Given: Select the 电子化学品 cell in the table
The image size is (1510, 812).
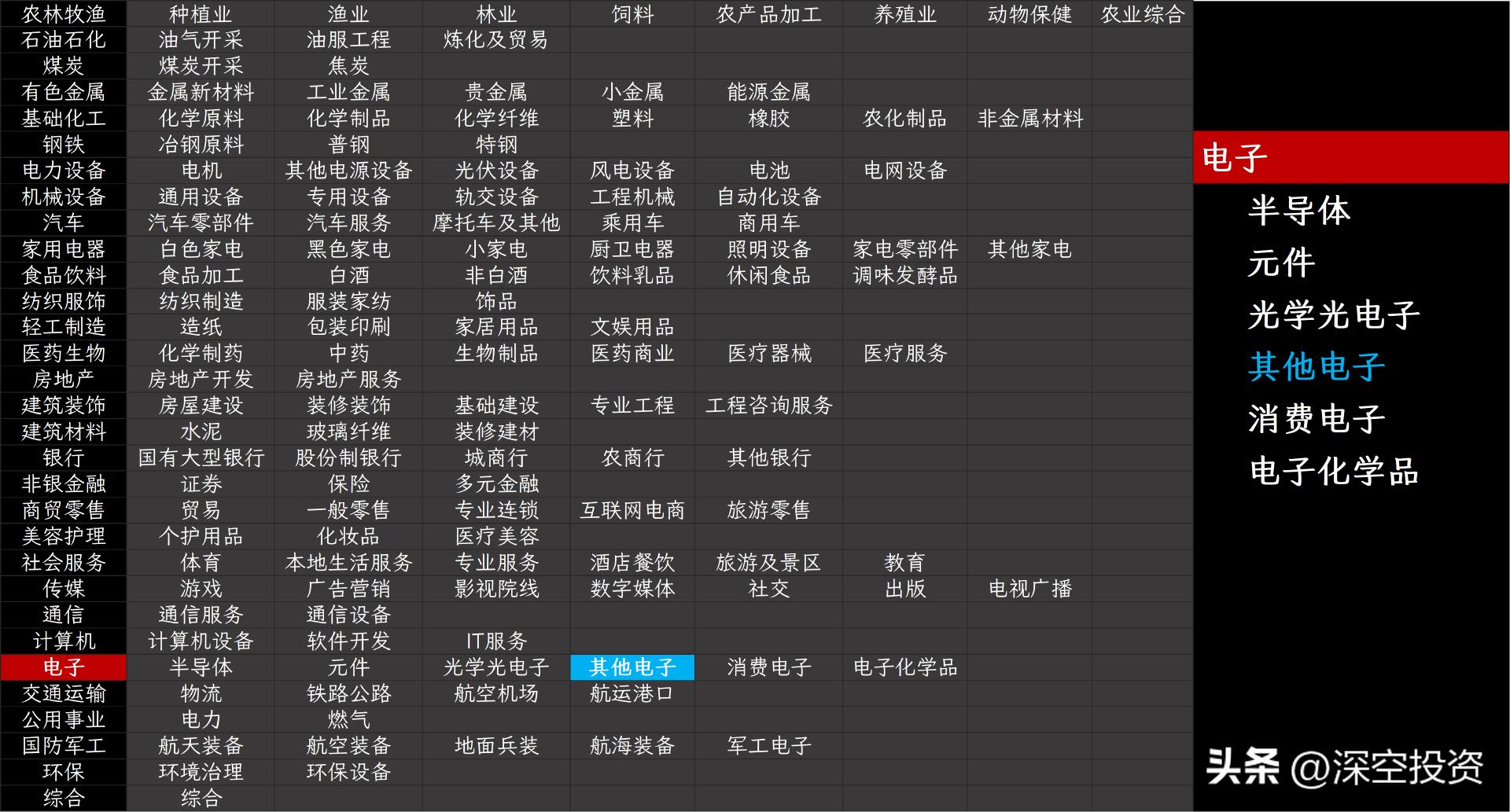Looking at the screenshot, I should tap(904, 667).
